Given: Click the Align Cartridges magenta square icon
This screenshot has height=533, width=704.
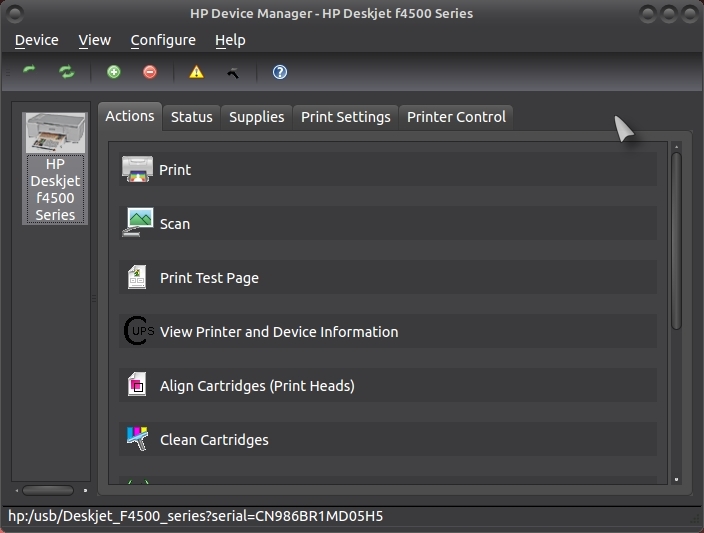Looking at the screenshot, I should [137, 384].
